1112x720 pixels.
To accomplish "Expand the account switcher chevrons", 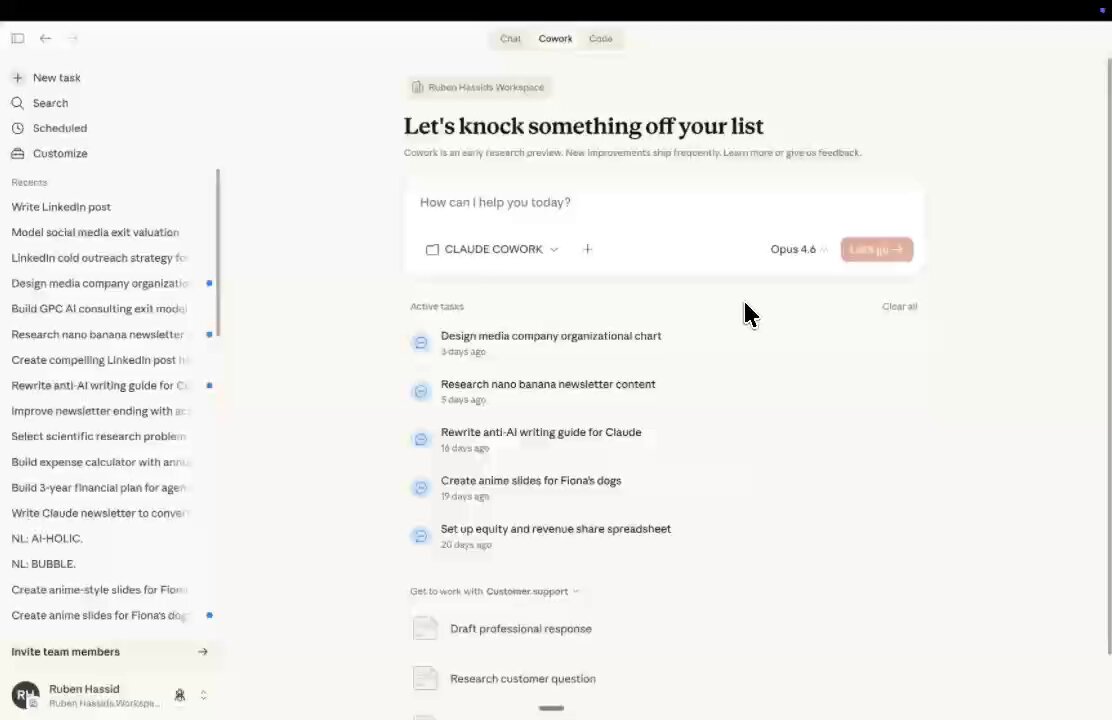I will (x=204, y=695).
